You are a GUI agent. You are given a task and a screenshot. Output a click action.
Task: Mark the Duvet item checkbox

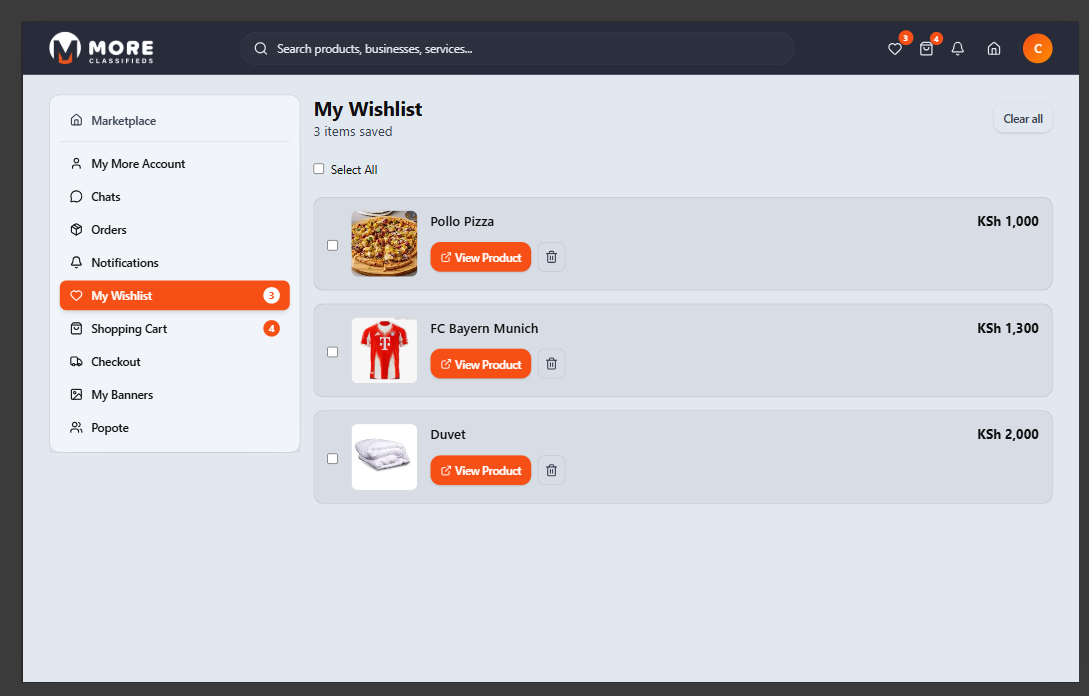pyautogui.click(x=333, y=458)
